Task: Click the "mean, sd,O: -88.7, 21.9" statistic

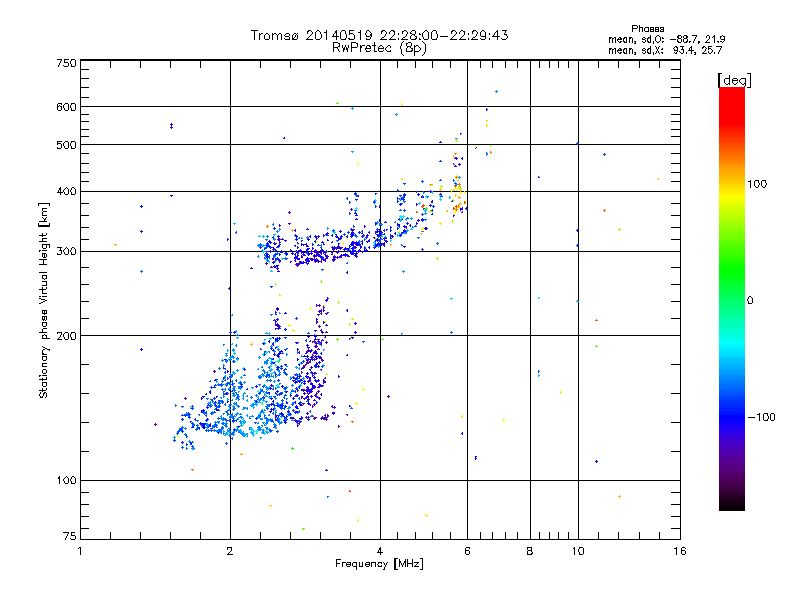Action: 666,39
